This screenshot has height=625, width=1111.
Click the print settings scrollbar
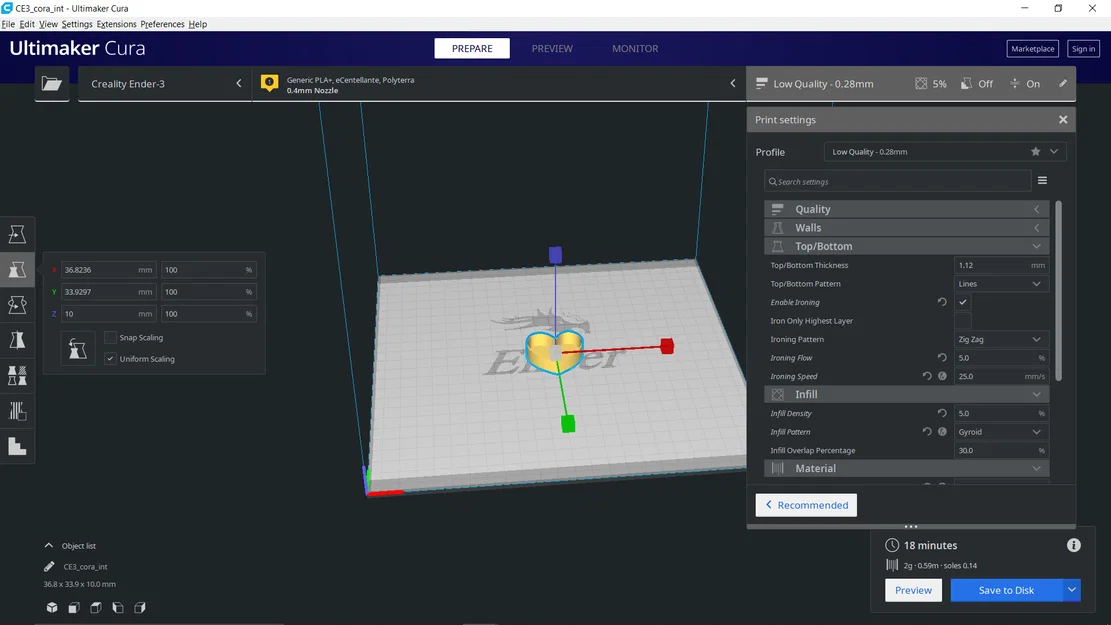[x=1058, y=291]
